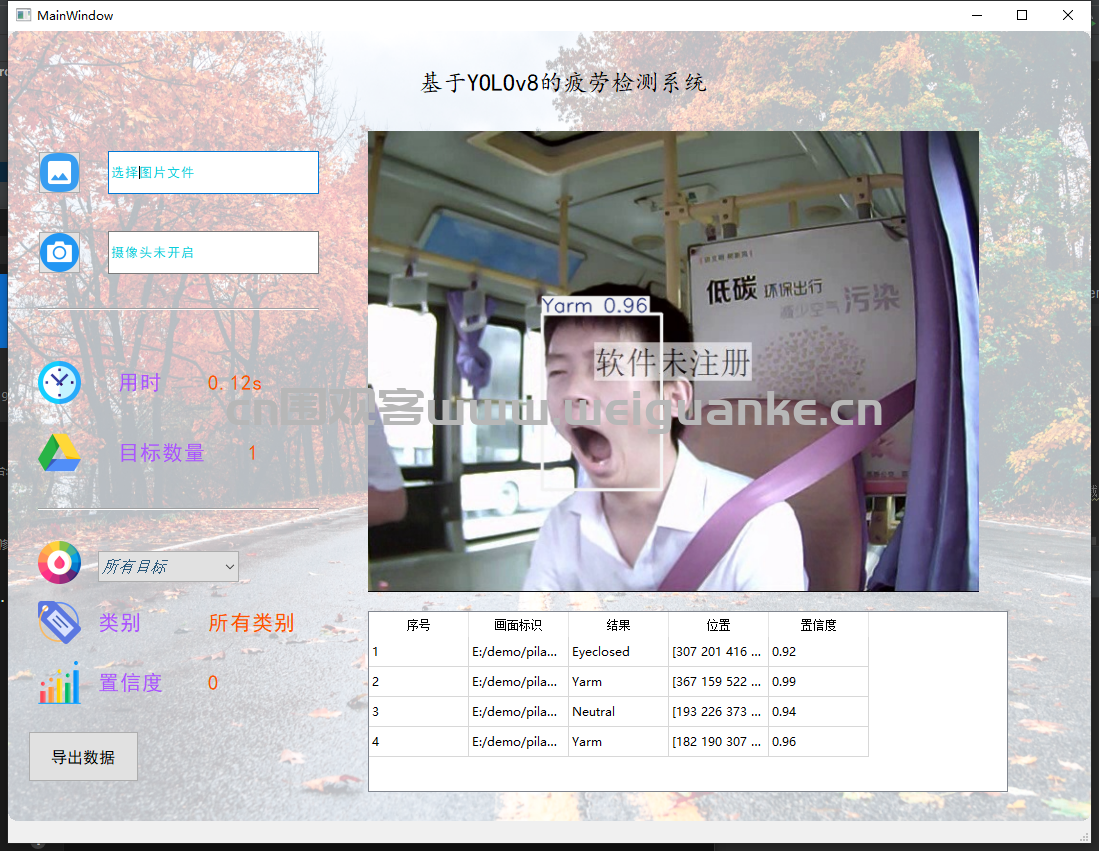Click the blue image file picker icon
Image resolution: width=1099 pixels, height=851 pixels.
point(59,173)
